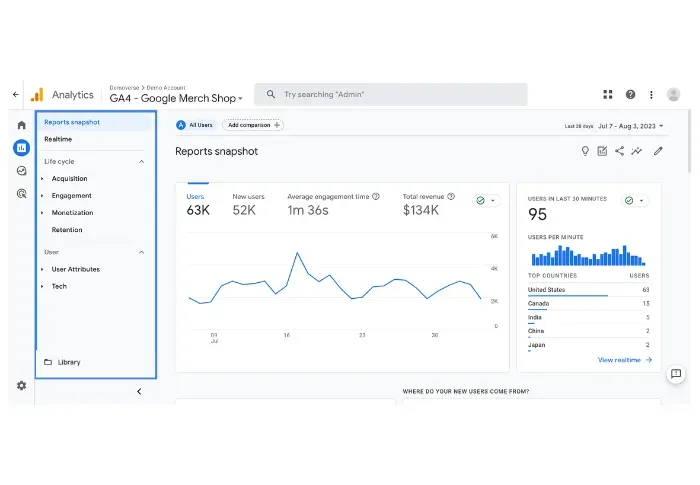This screenshot has width=700, height=485.
Task: Click the search magnifier icon
Action: (x=271, y=94)
